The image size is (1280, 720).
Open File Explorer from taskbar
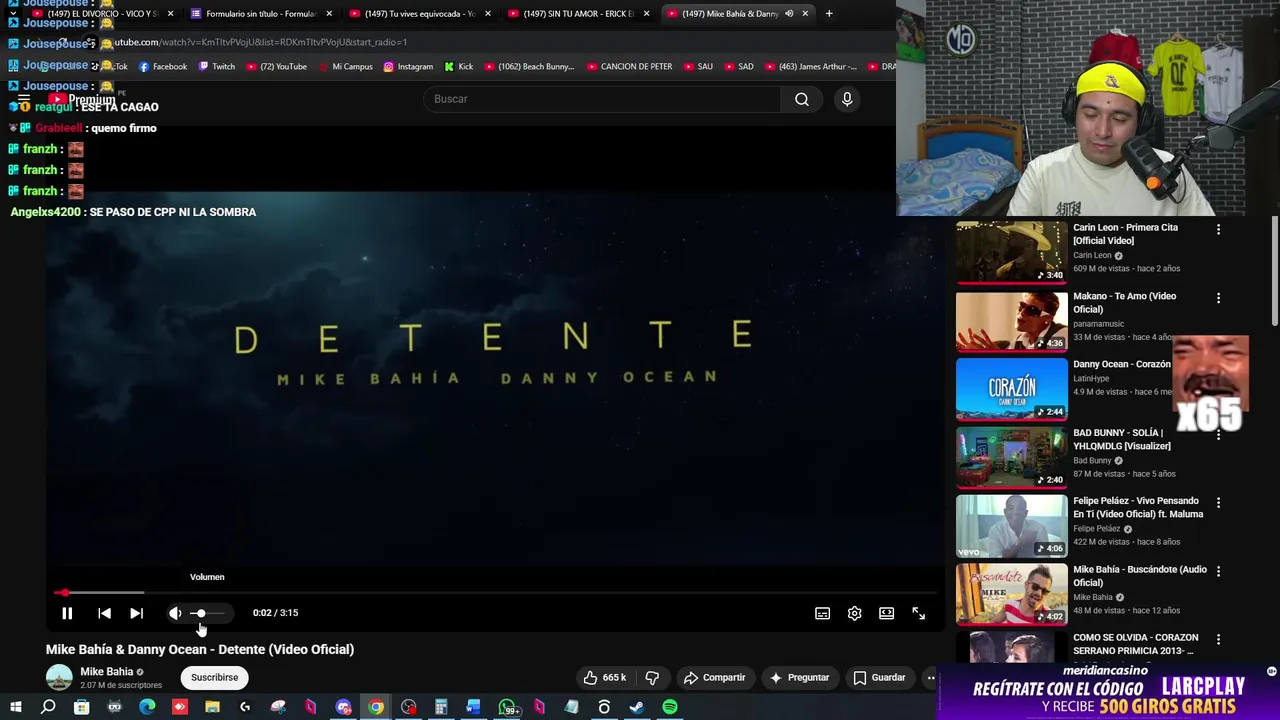pos(212,707)
